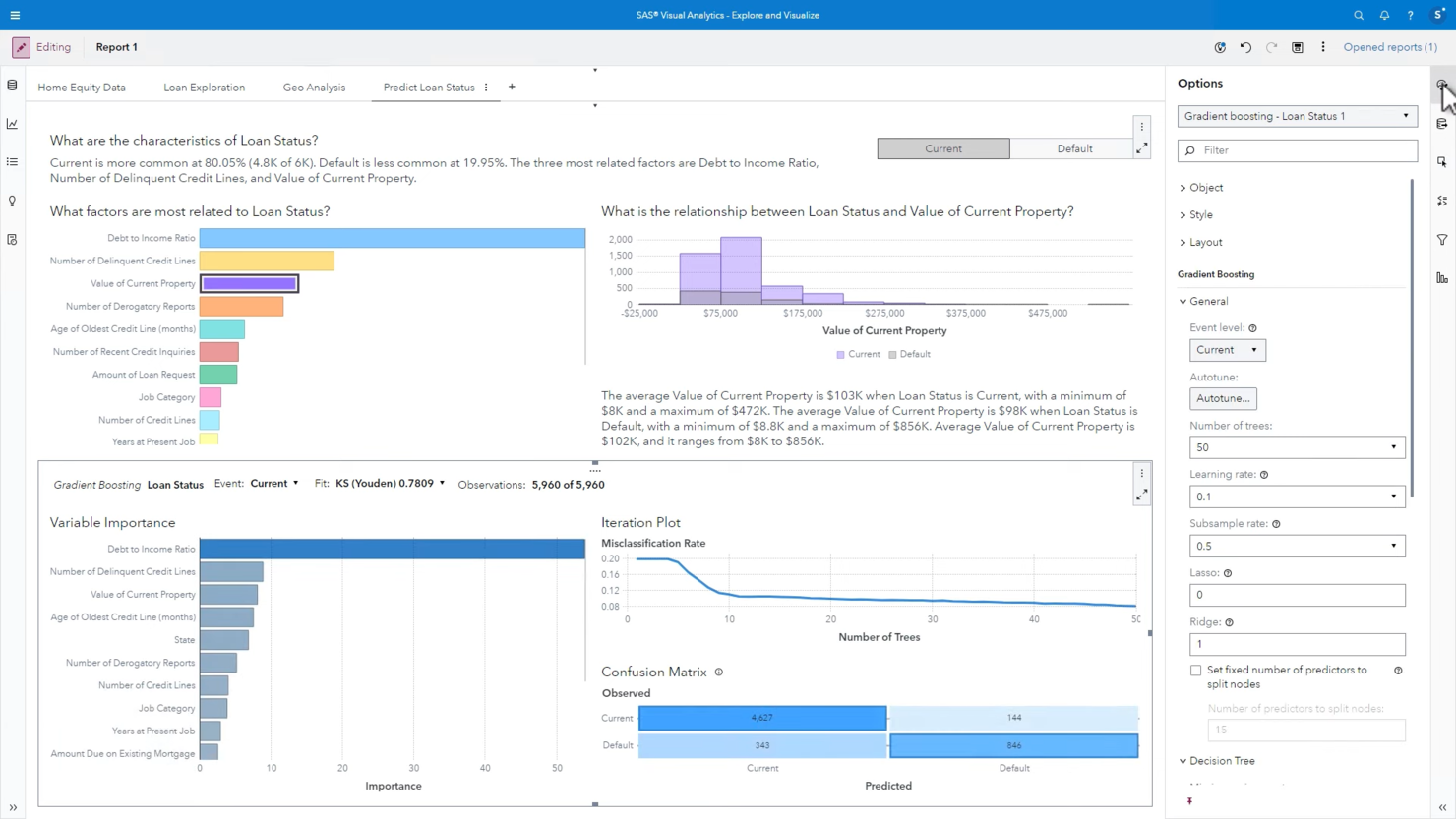
Task: Open the Opened reports (1) link
Action: pos(1390,47)
